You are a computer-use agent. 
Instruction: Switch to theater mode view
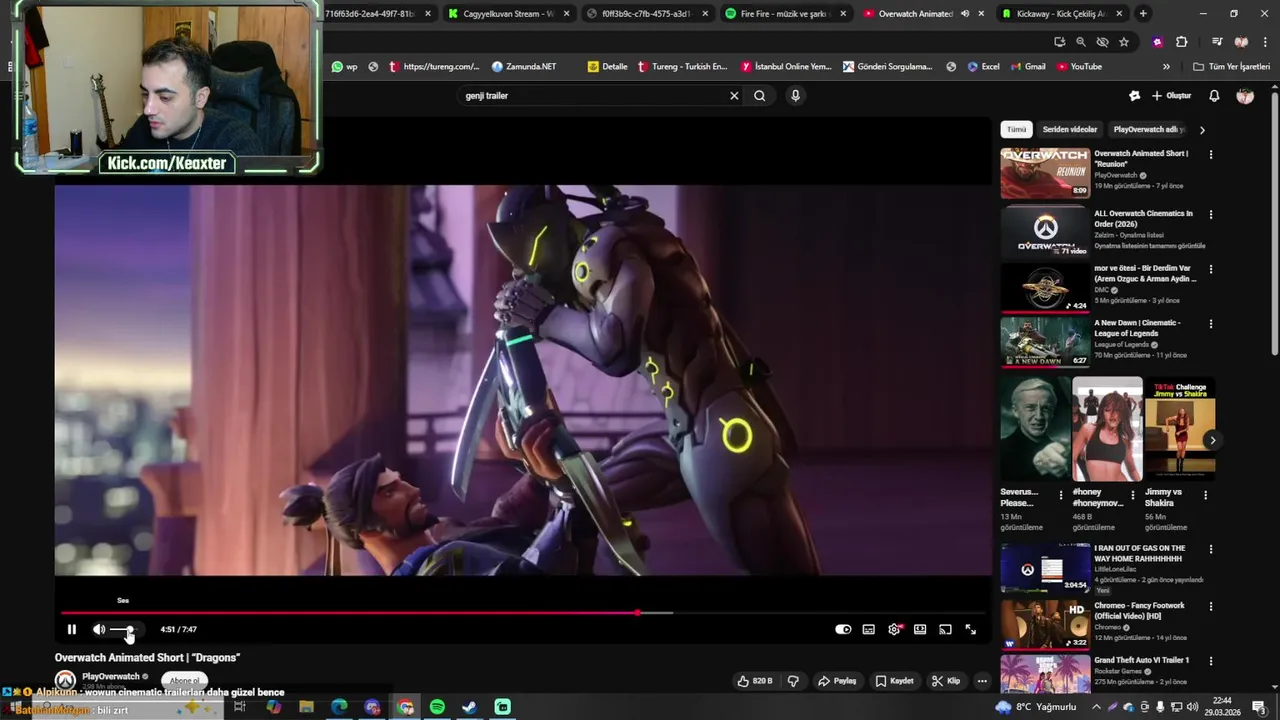point(920,629)
